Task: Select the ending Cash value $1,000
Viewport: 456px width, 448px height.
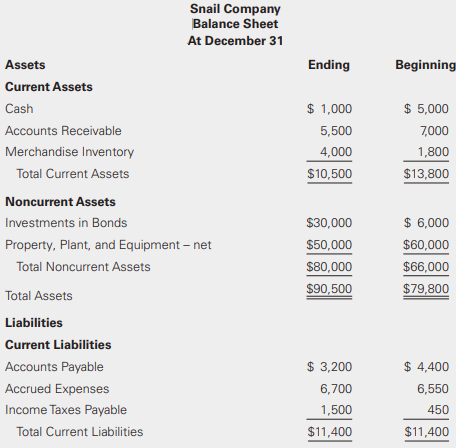Action: pos(329,109)
